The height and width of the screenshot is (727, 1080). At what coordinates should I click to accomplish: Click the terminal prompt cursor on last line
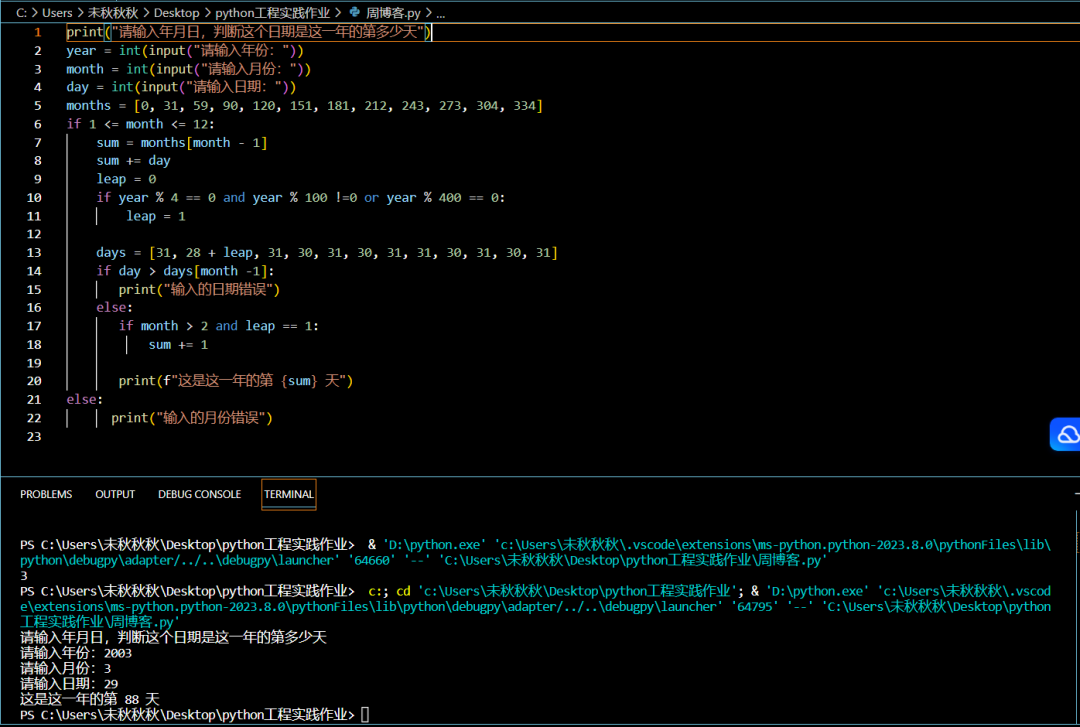365,715
